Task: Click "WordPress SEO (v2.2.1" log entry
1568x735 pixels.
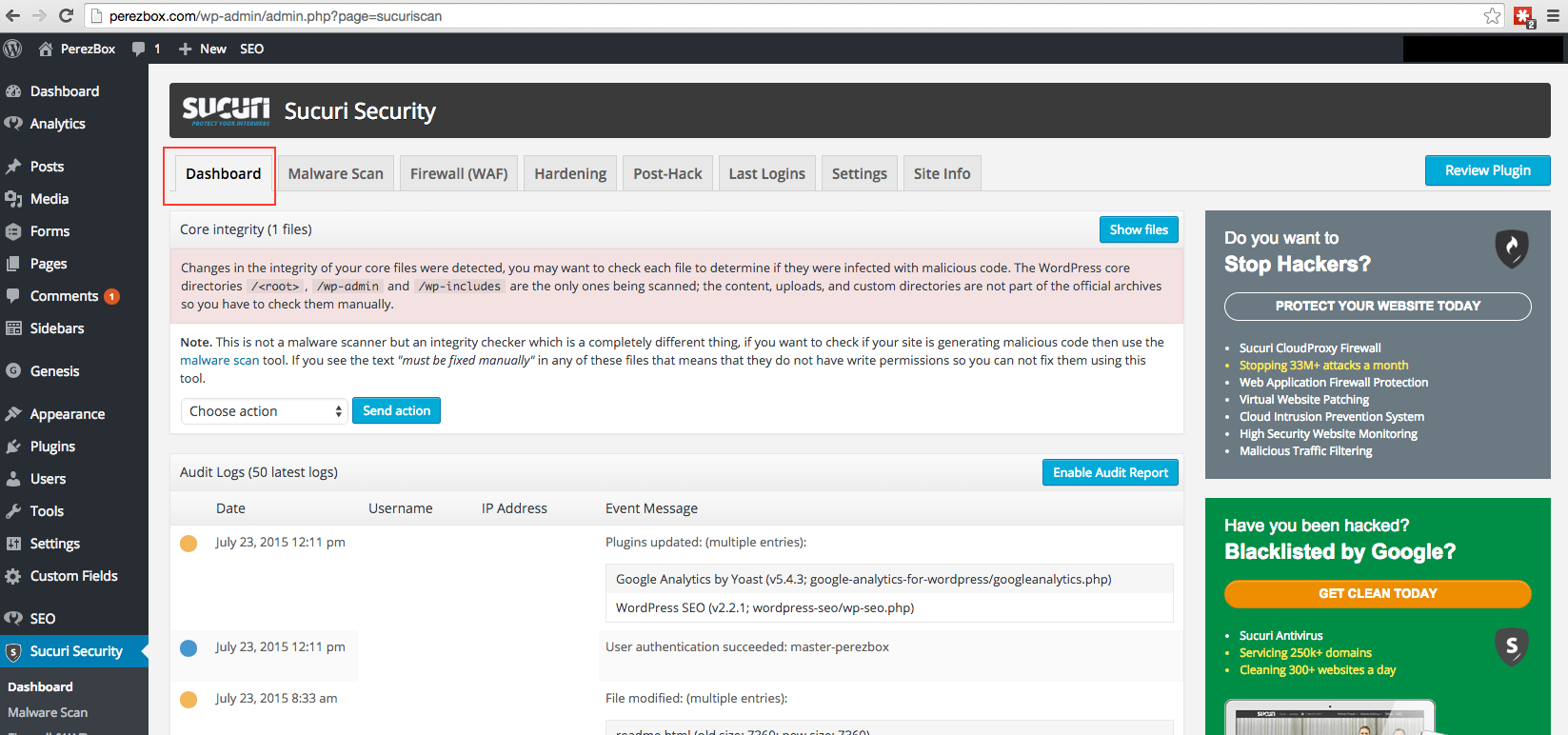Action: (764, 607)
